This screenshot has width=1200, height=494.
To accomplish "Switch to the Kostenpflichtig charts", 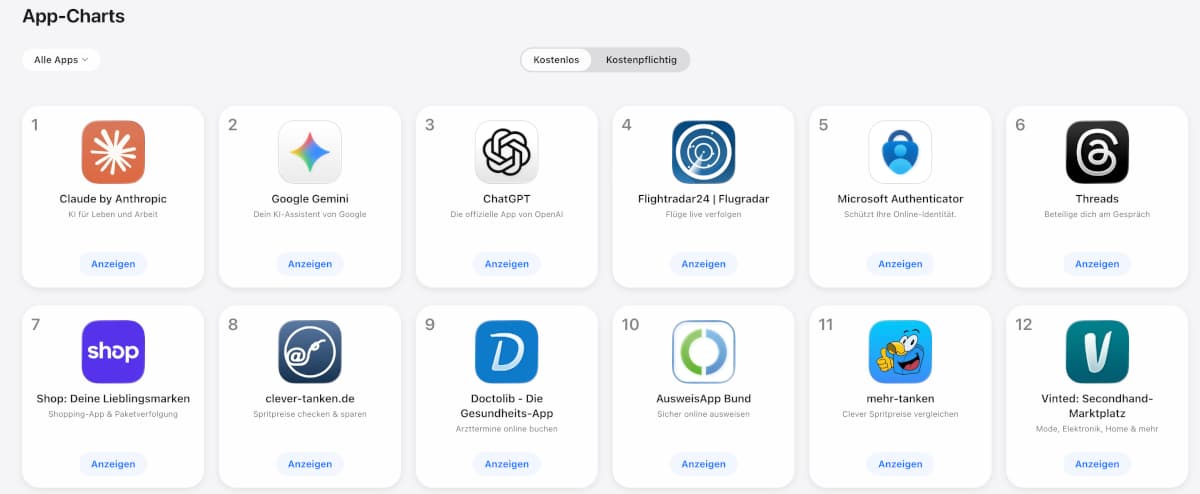I will click(641, 60).
